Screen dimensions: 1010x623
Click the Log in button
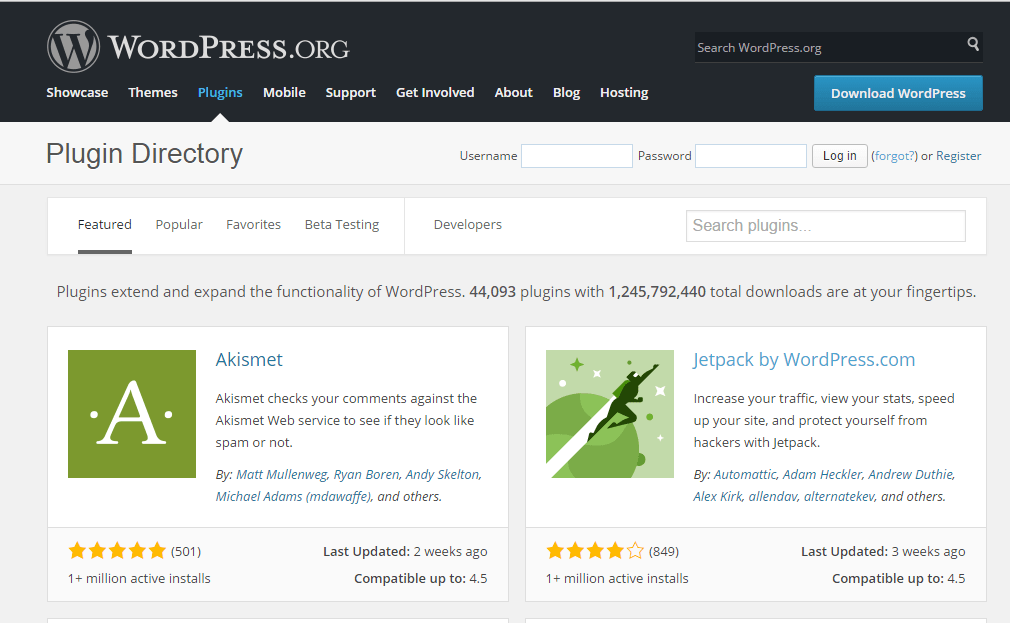pos(839,156)
